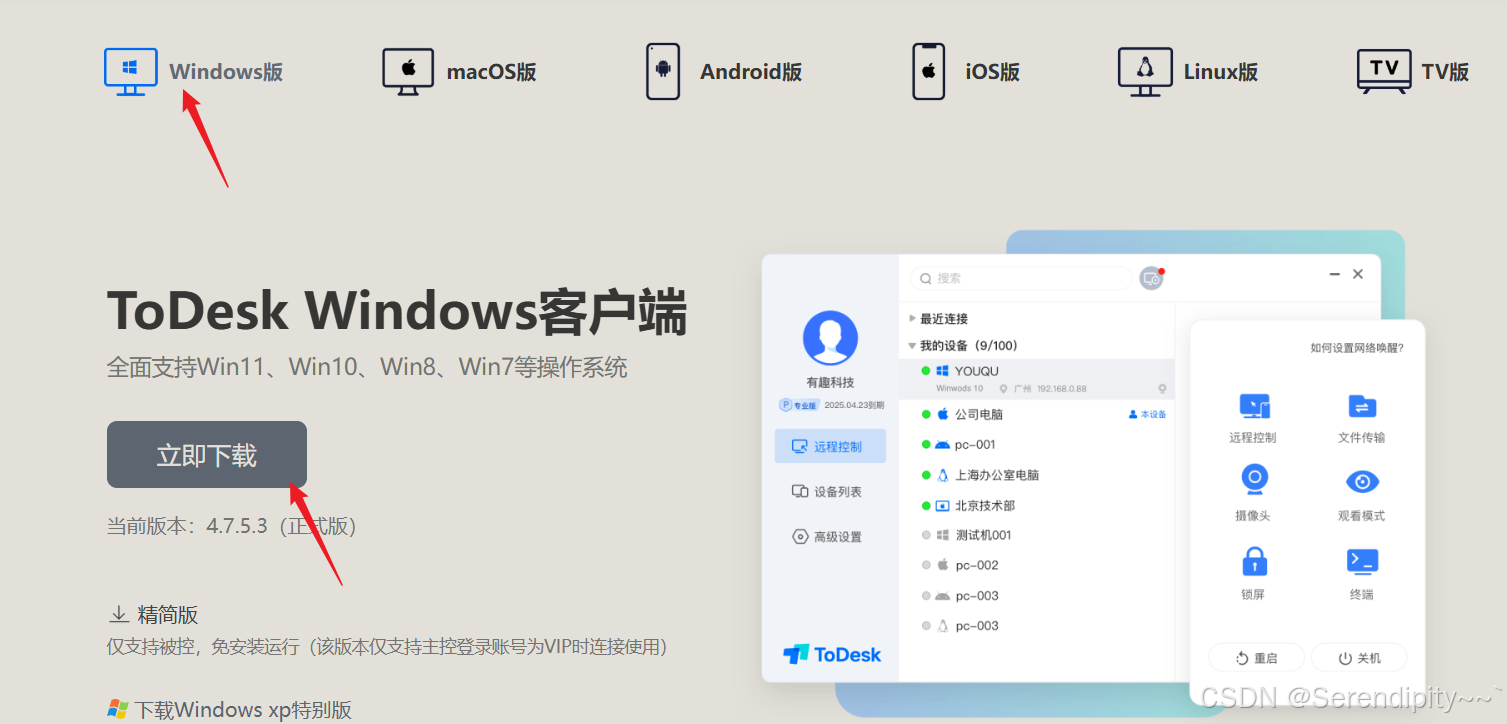Click the macOS apple monitor icon
Viewport: 1507px width, 724px height.
coord(408,72)
